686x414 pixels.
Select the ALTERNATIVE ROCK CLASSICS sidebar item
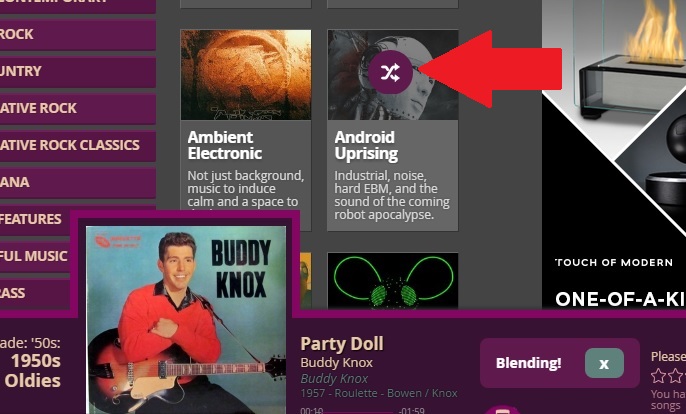[77, 145]
